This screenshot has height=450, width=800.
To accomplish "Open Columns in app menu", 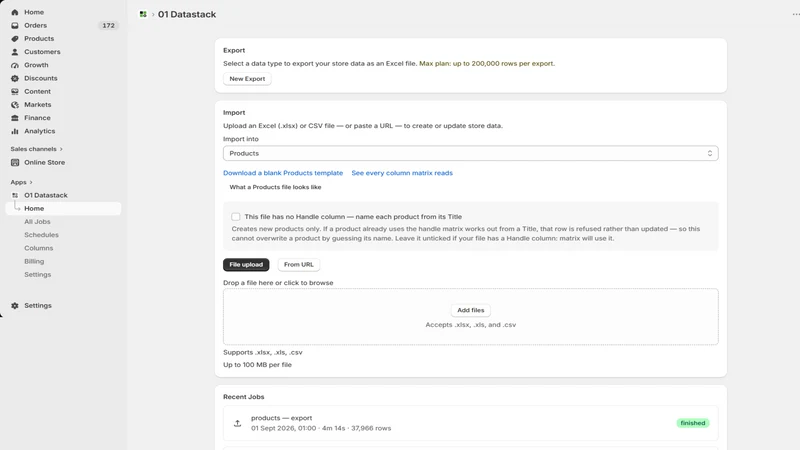I will tap(39, 248).
